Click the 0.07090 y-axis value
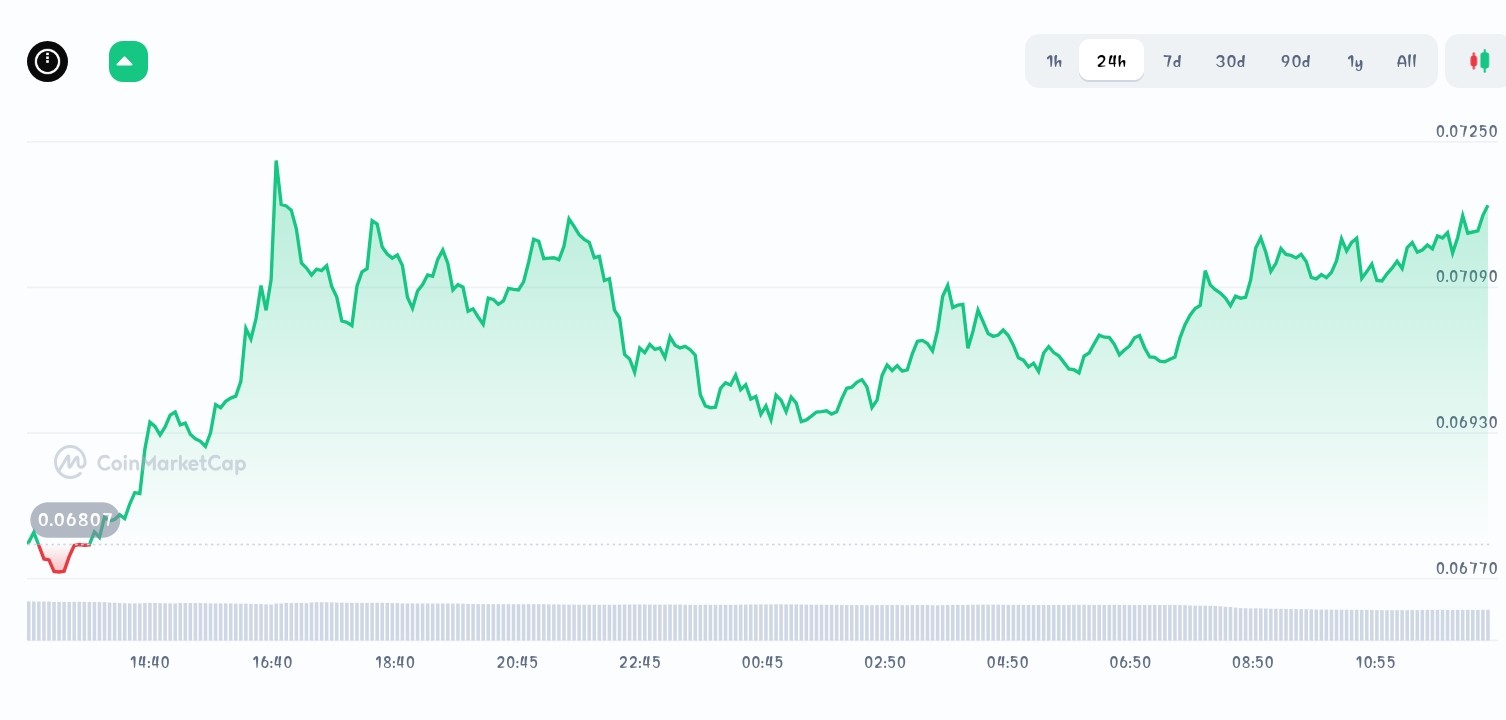 pyautogui.click(x=1467, y=276)
